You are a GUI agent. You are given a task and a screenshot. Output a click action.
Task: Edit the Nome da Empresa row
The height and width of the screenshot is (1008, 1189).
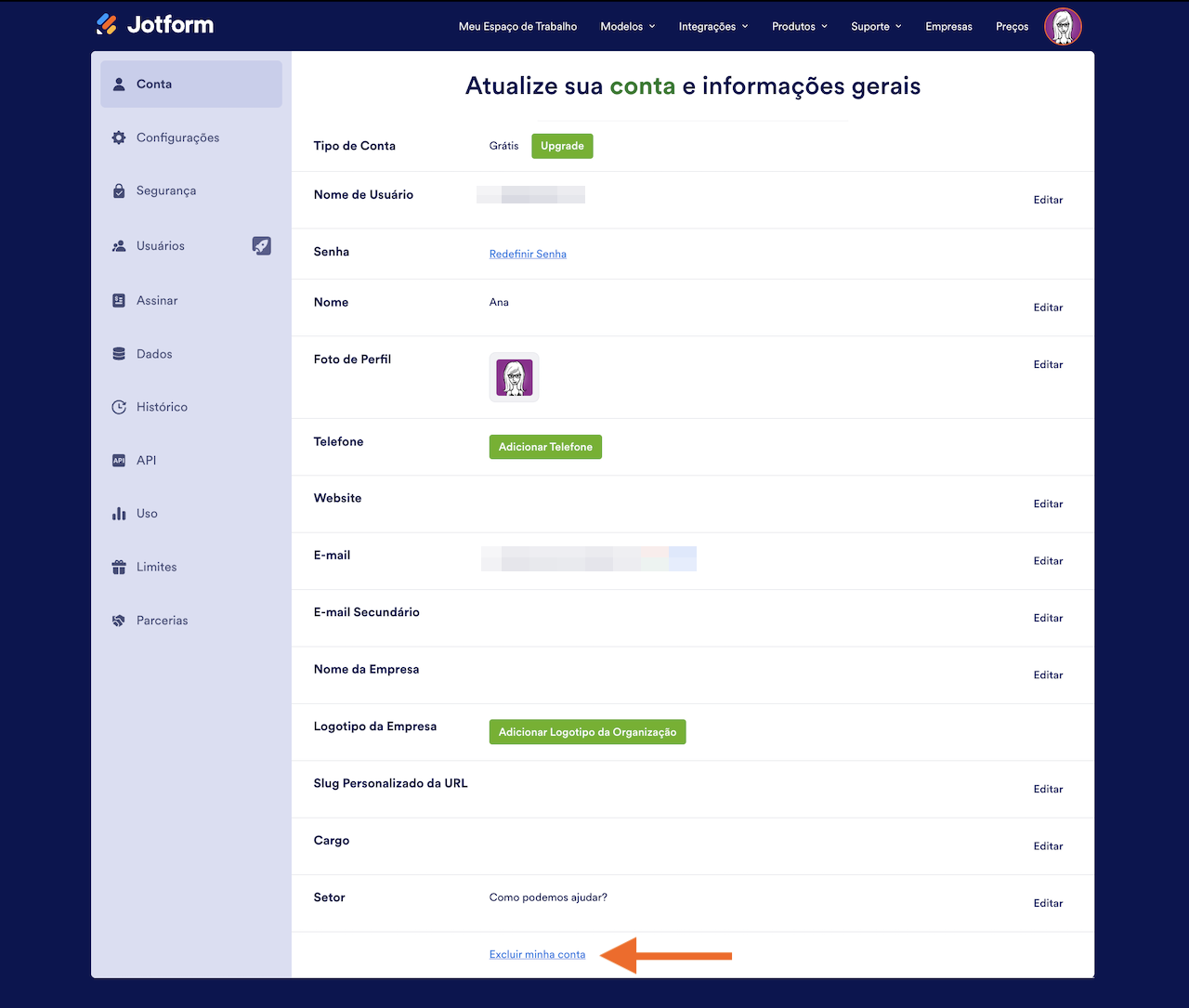1048,675
